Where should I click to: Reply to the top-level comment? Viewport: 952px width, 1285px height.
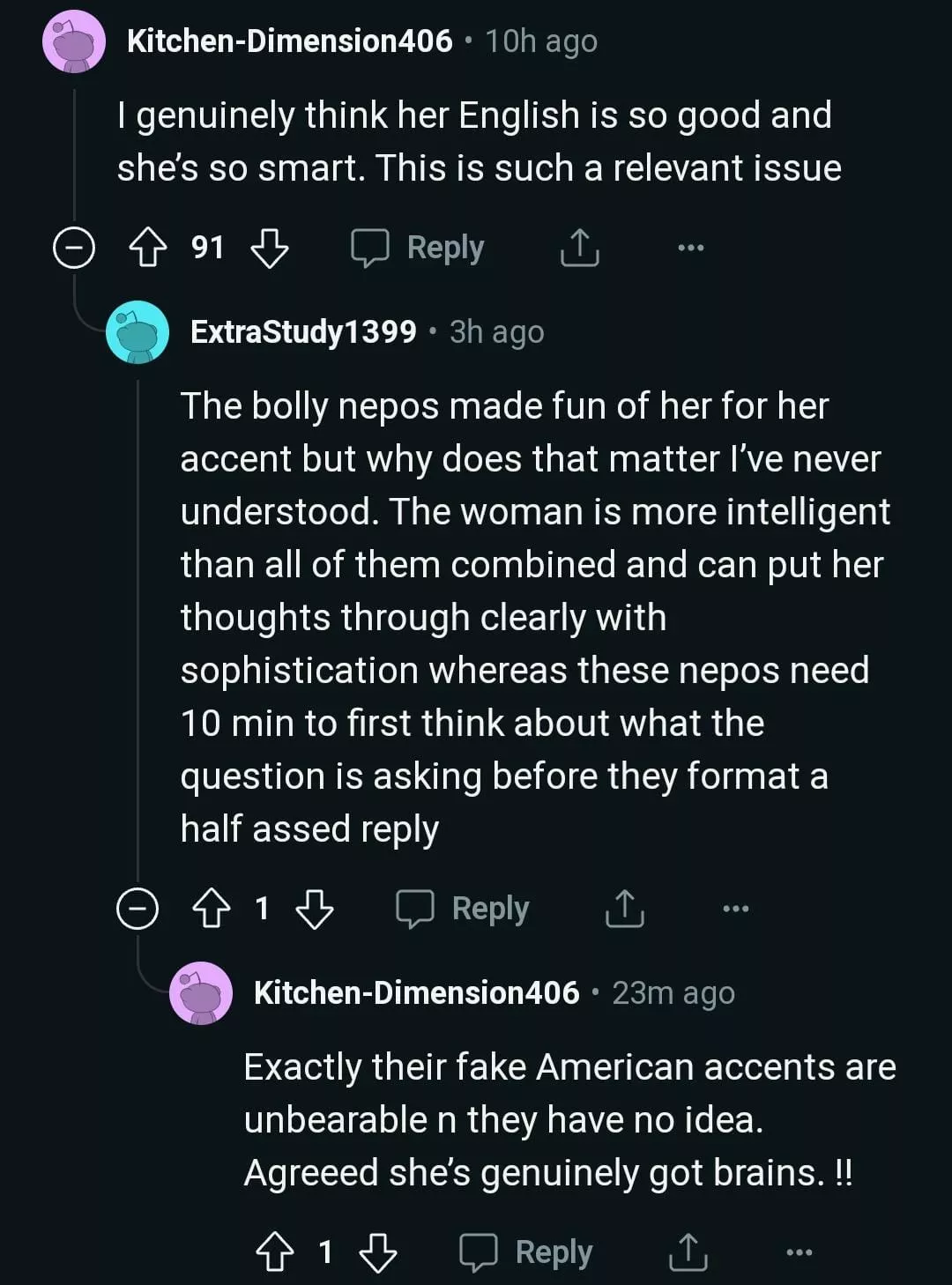(x=418, y=249)
